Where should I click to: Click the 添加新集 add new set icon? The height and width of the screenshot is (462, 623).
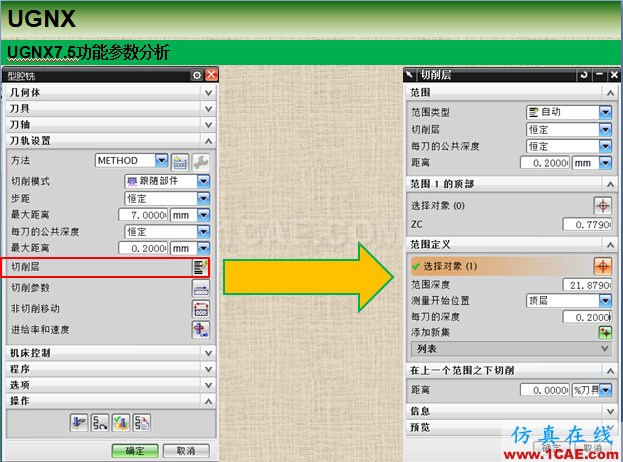[x=605, y=332]
